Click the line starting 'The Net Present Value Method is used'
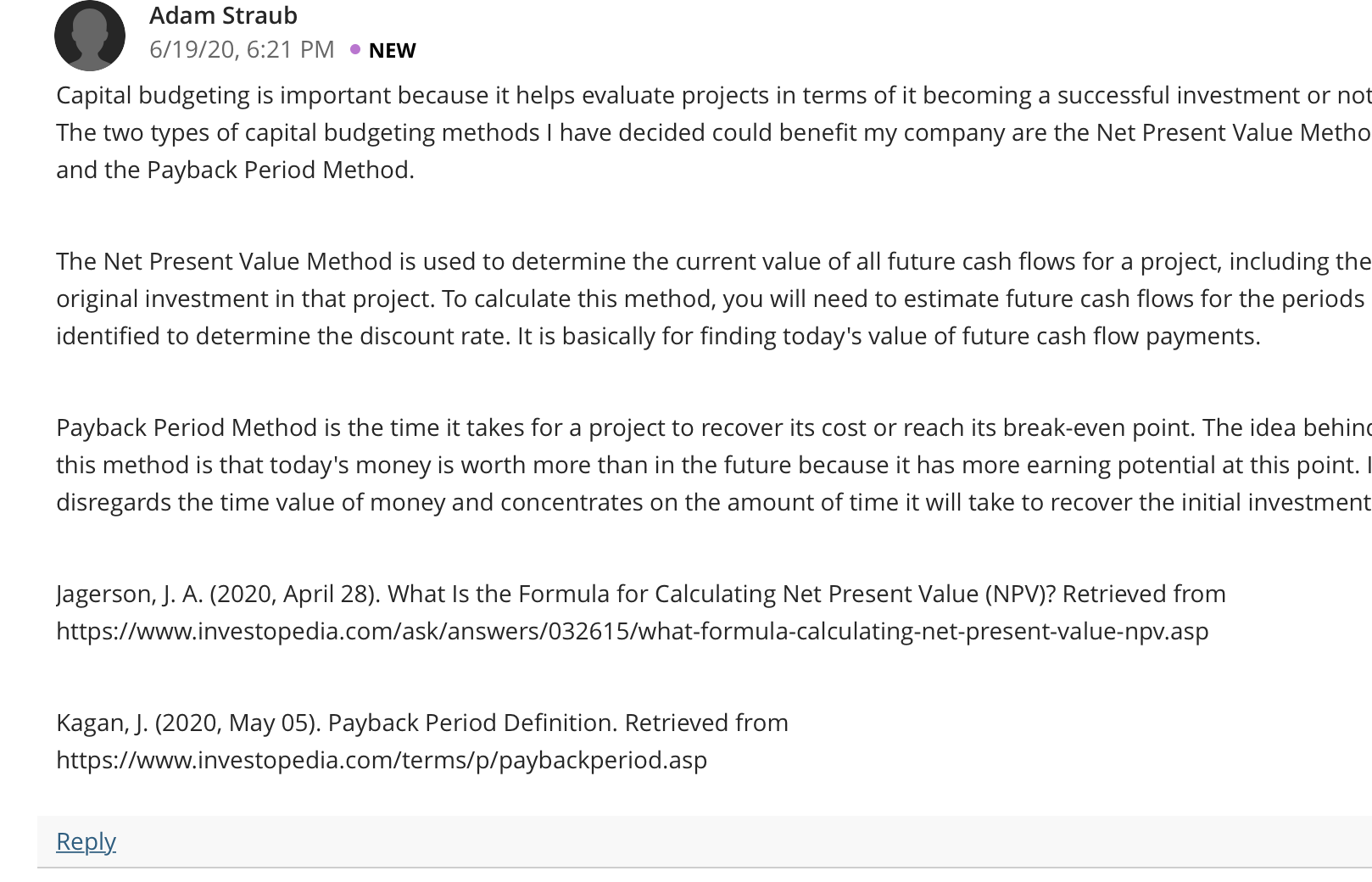The image size is (1372, 882). (714, 261)
